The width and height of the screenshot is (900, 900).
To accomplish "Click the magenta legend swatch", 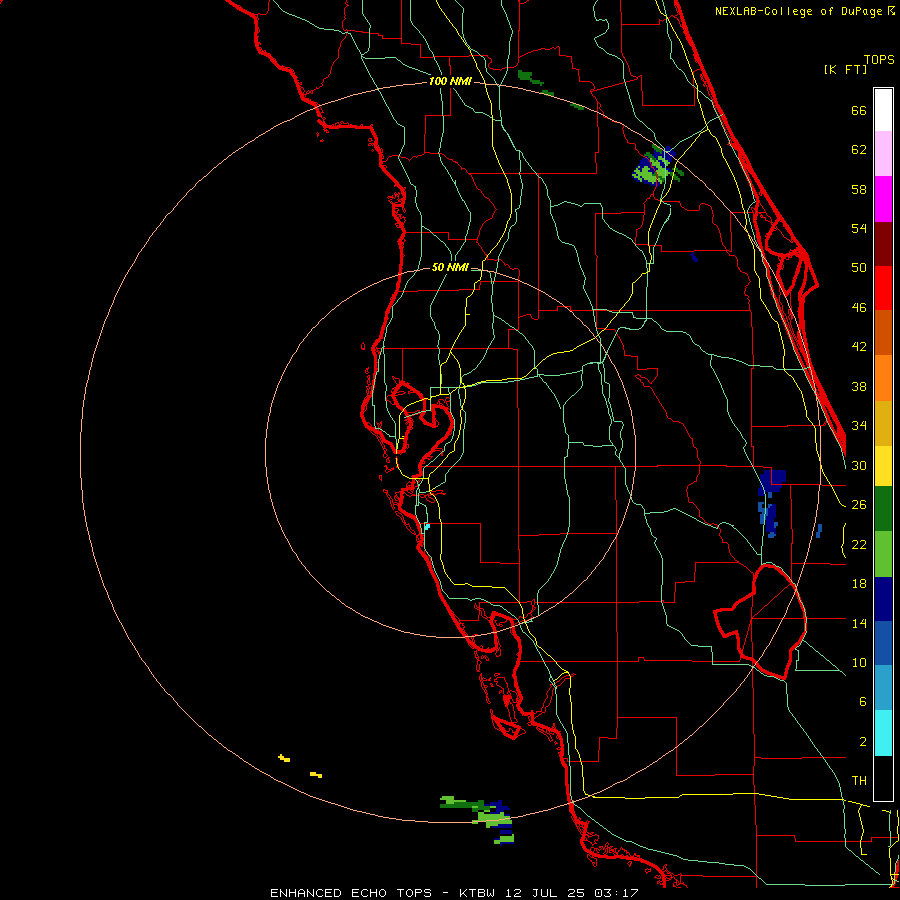I will tap(883, 199).
